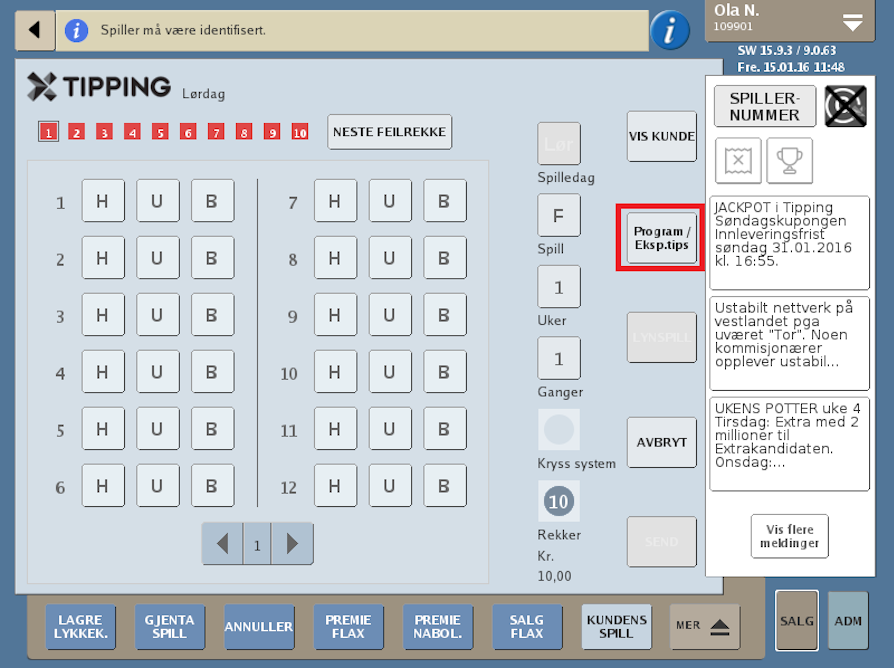Mark U for match 3

(x=158, y=315)
